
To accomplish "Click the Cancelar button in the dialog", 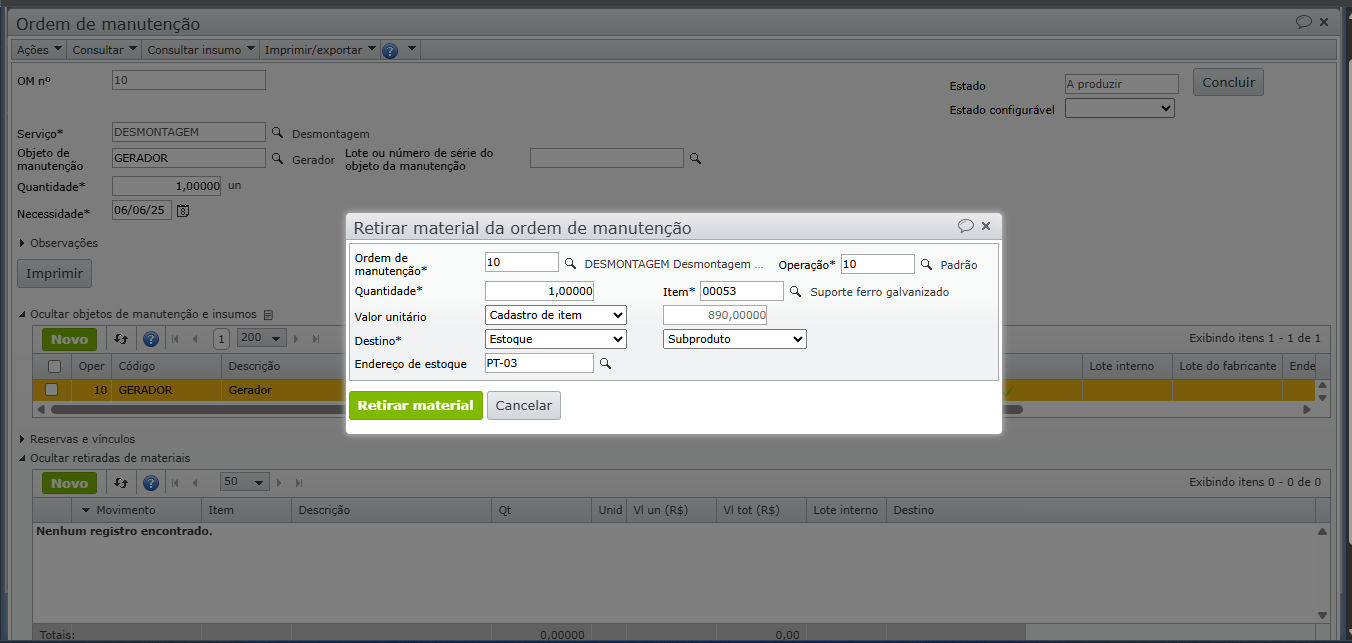I will (x=524, y=405).
